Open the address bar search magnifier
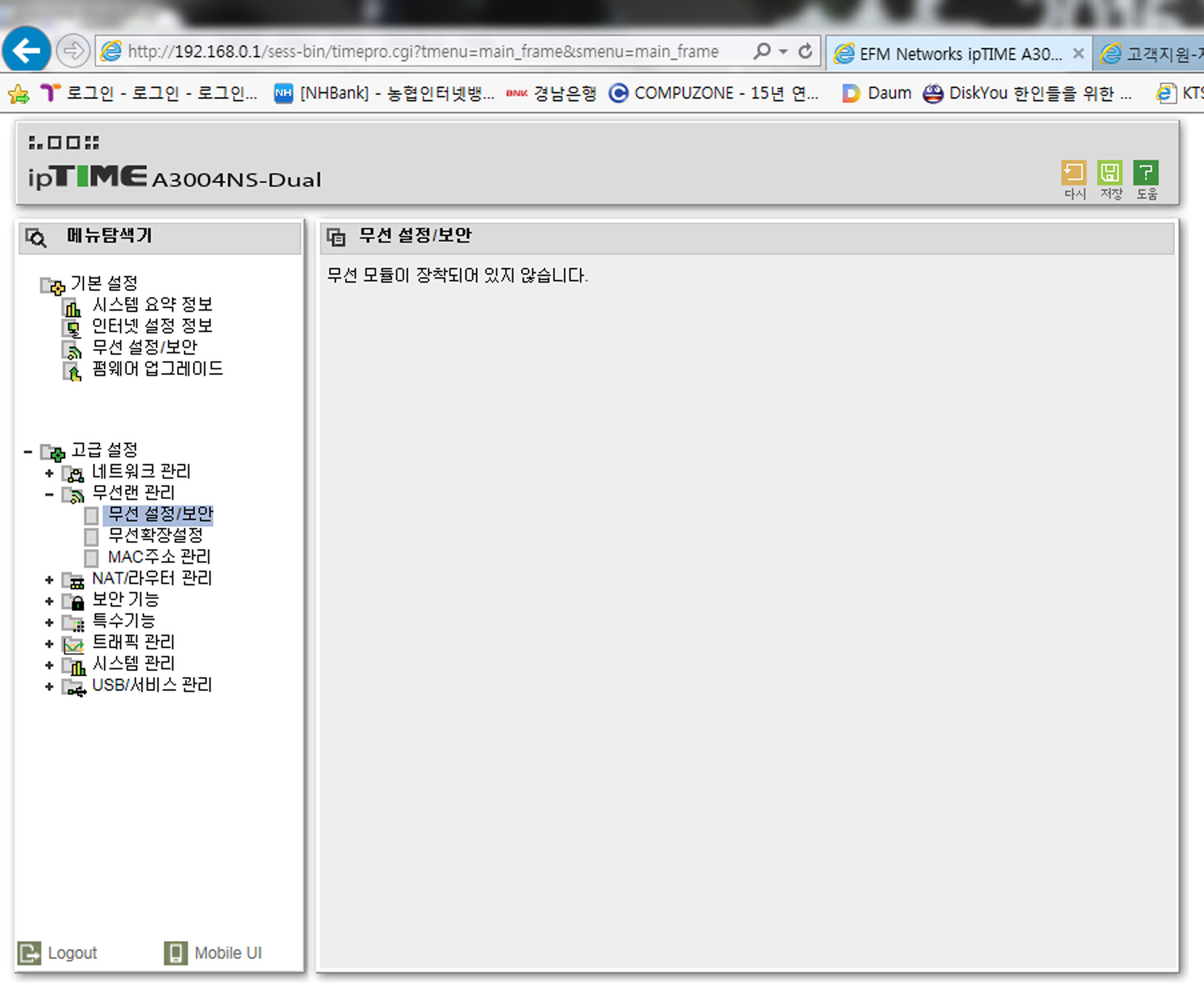Viewport: 1204px width, 992px height. pyautogui.click(x=762, y=51)
